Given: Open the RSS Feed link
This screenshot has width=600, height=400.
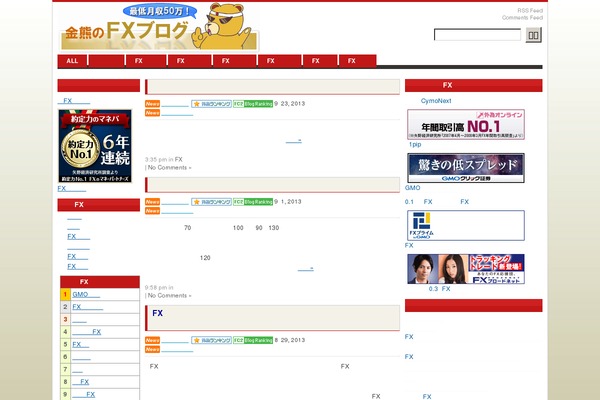Looking at the screenshot, I should tap(530, 11).
